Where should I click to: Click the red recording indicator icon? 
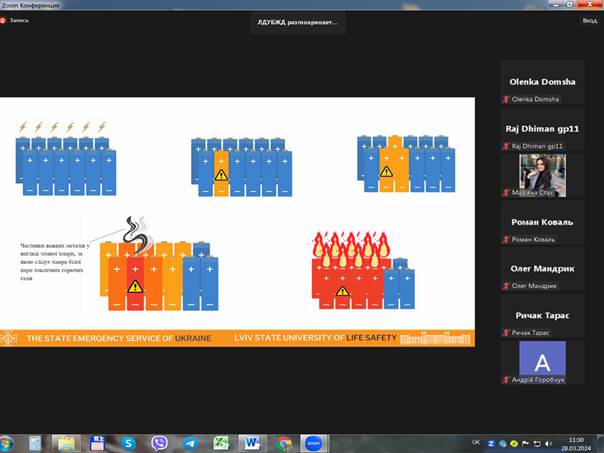(4, 20)
